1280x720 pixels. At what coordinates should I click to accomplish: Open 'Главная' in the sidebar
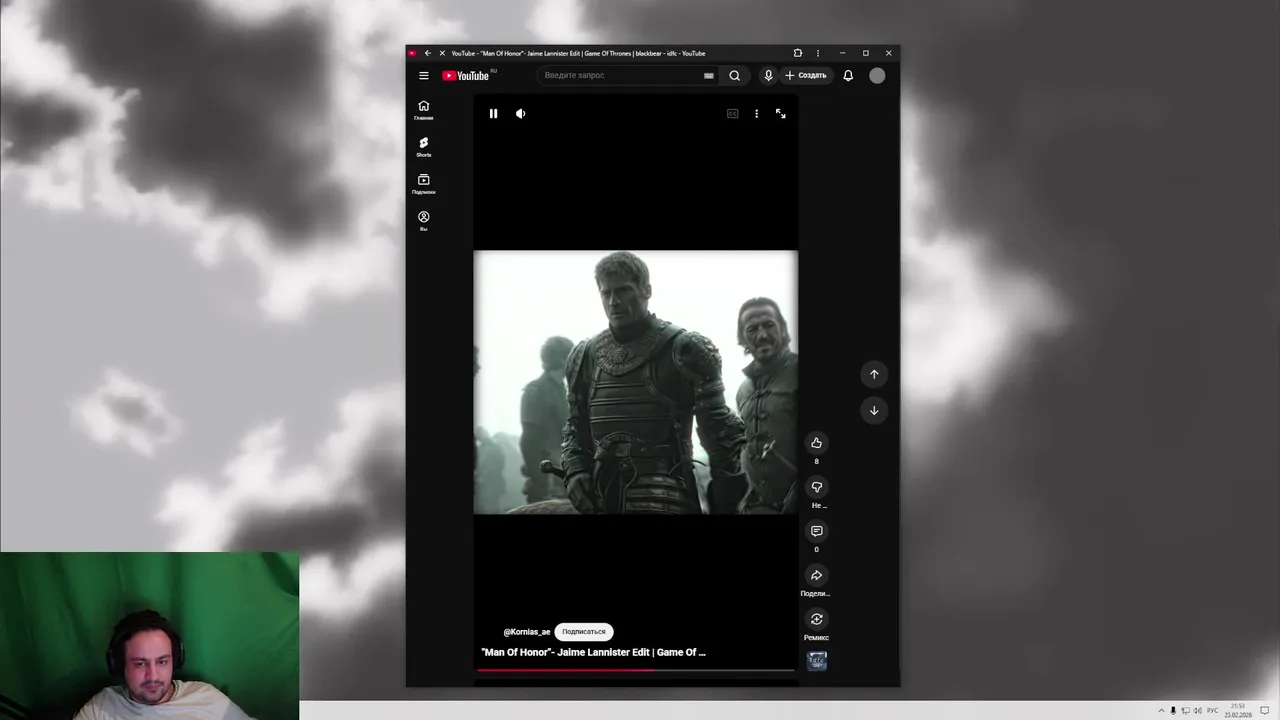point(424,110)
